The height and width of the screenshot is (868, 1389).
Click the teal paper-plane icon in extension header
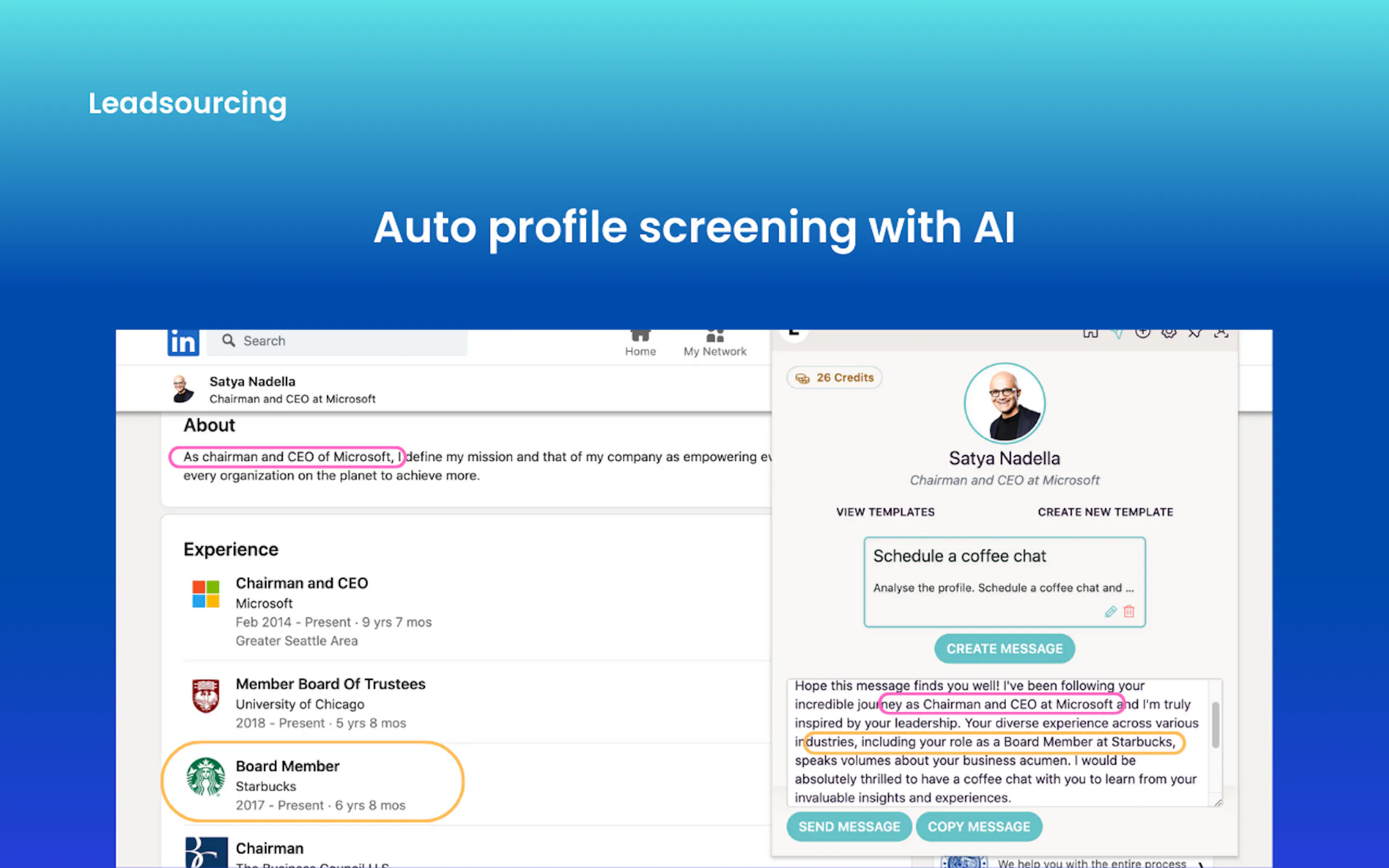1117,333
